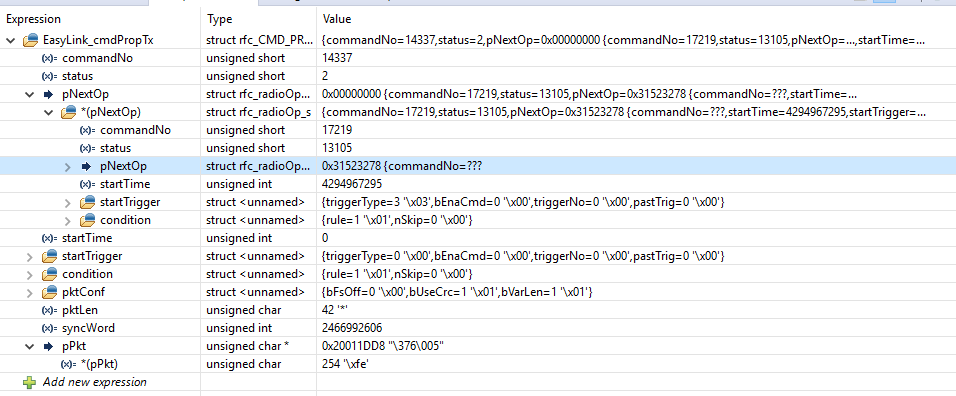Click pPkt value 0x20011DD8 "\376\005"
The height and width of the screenshot is (396, 956).
click(x=383, y=346)
